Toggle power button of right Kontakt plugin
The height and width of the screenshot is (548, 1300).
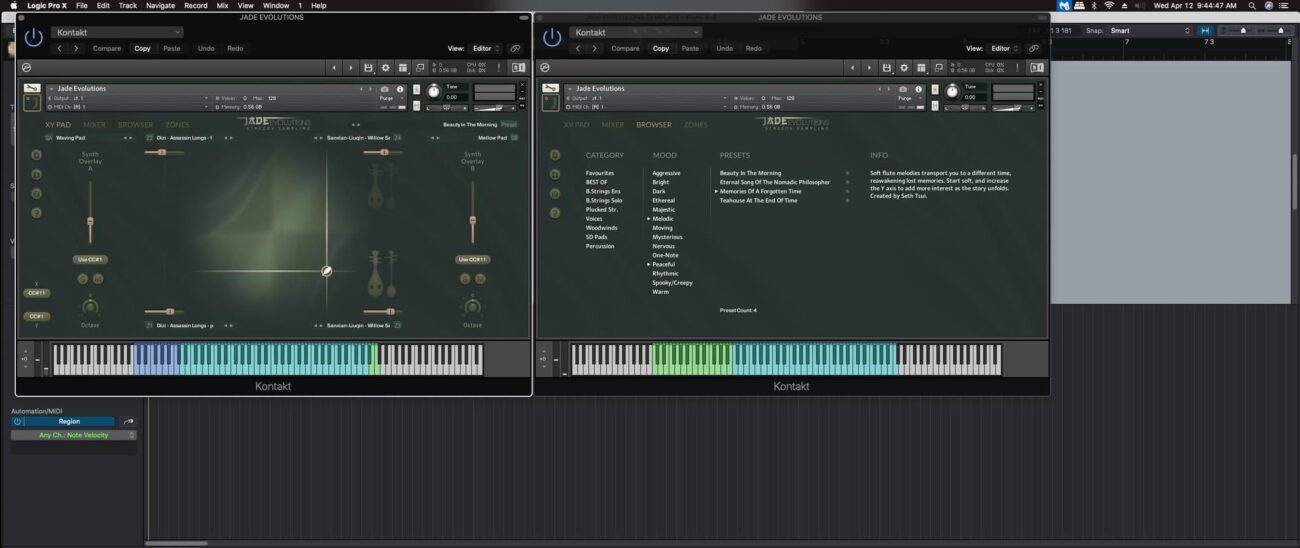[552, 38]
